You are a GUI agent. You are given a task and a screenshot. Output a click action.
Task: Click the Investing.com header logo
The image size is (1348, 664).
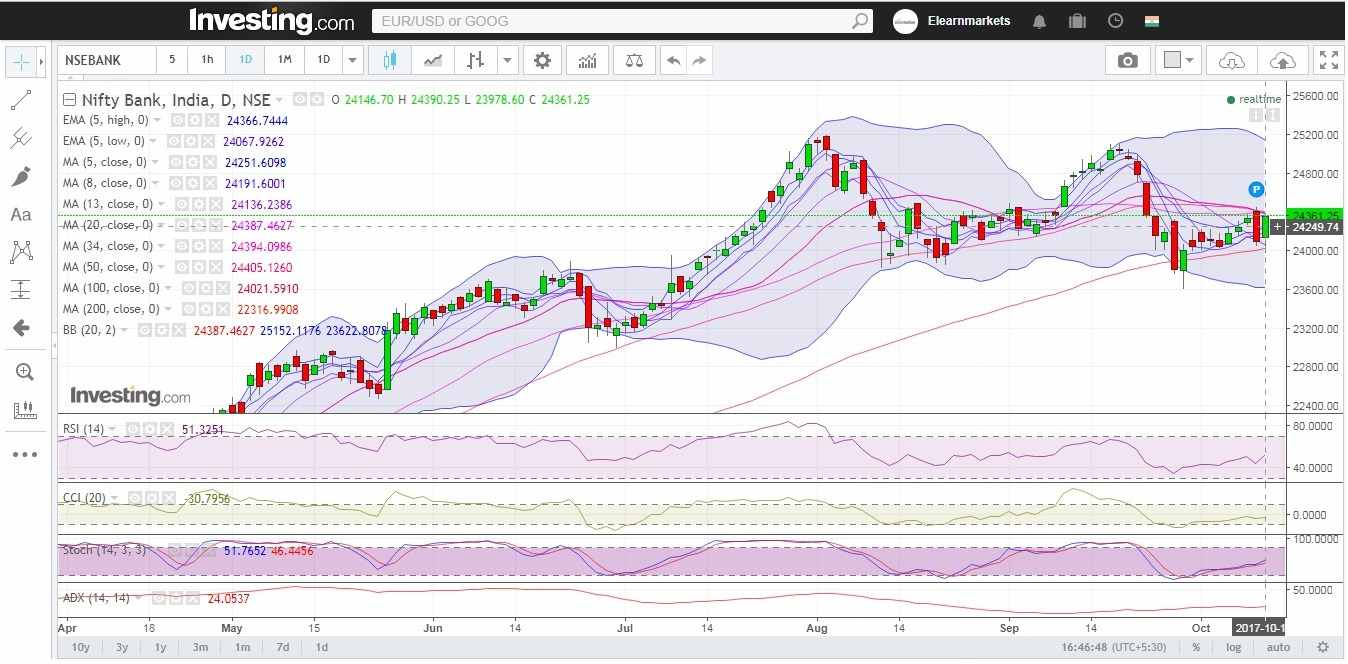tap(271, 21)
